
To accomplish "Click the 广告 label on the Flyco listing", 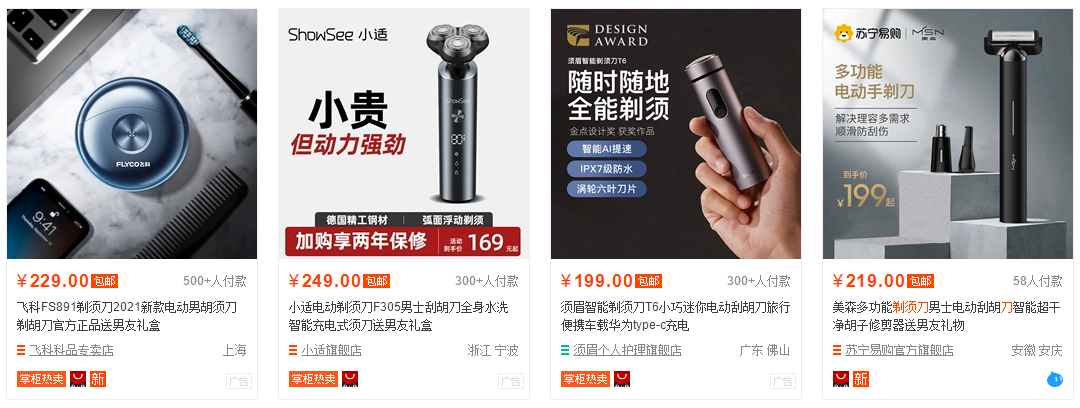I will (x=238, y=380).
